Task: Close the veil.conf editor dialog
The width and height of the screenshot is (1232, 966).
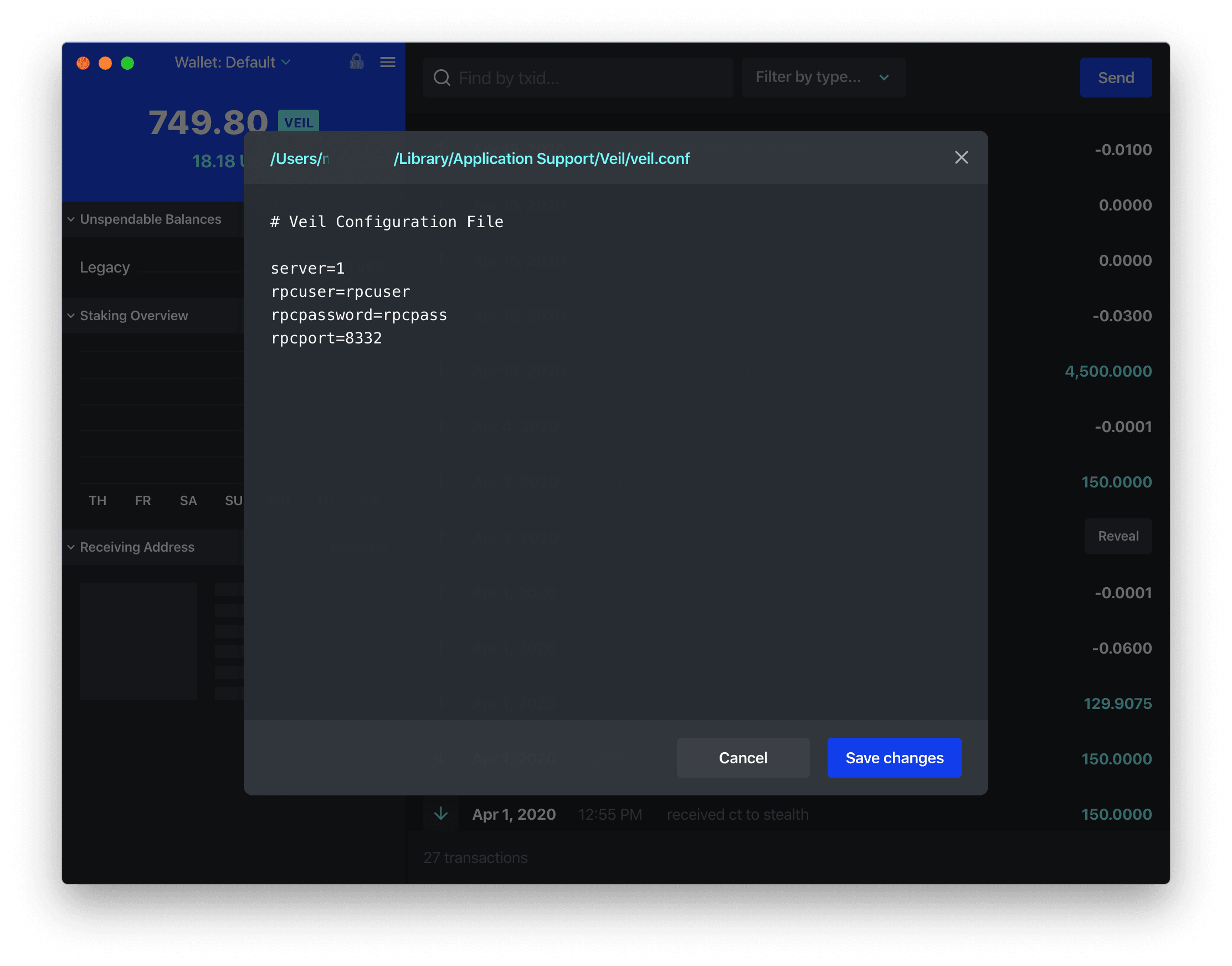Action: [x=961, y=157]
